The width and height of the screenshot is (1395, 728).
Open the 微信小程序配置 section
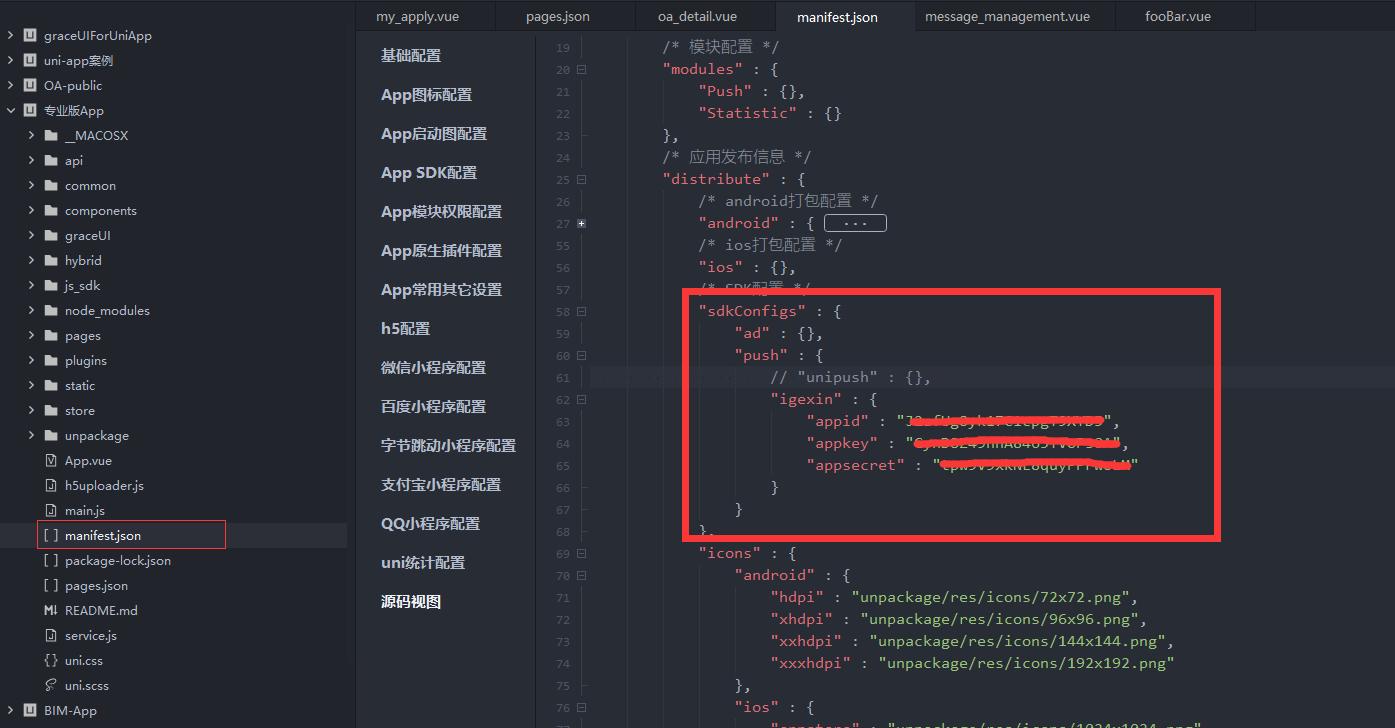click(433, 368)
